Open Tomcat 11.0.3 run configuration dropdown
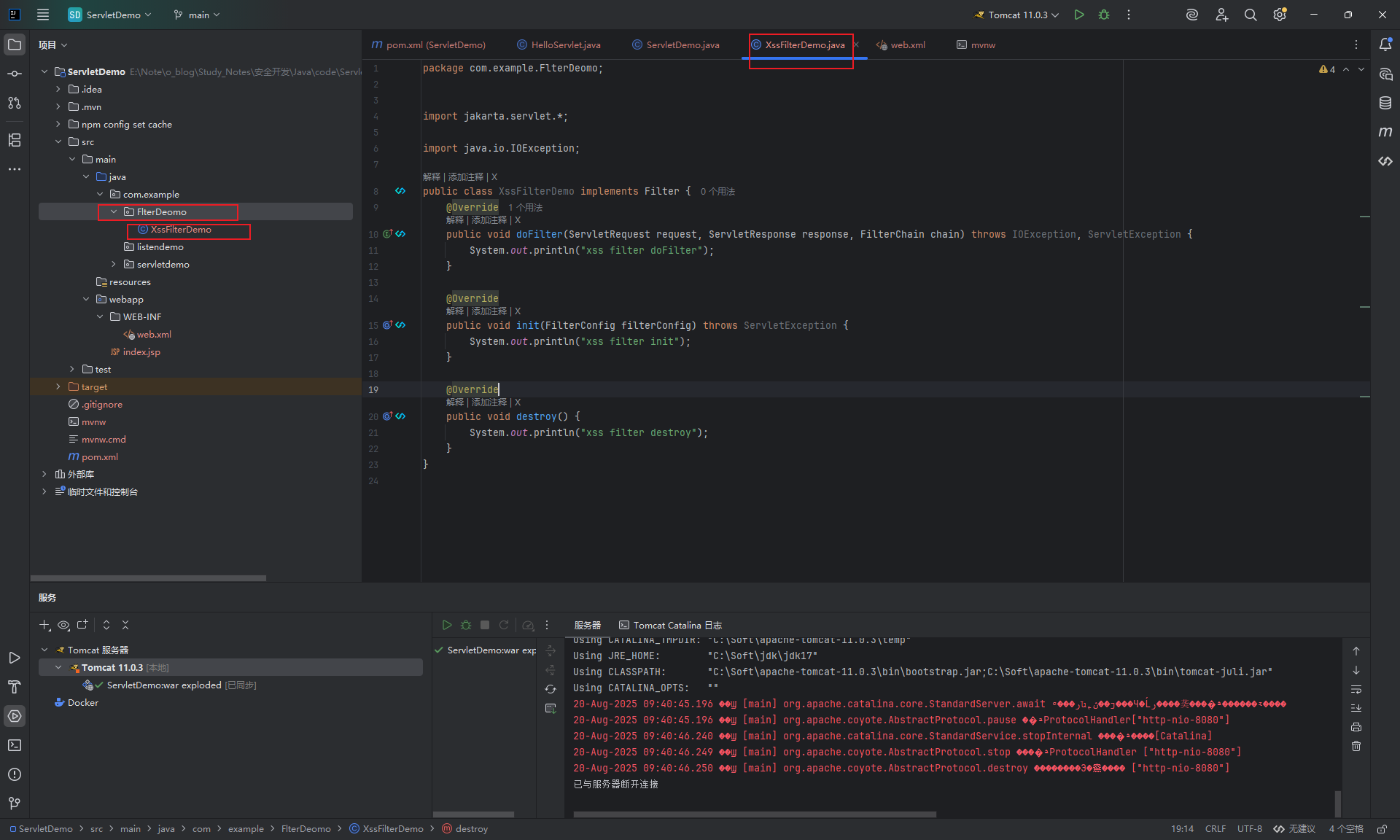The height and width of the screenshot is (840, 1400). coord(1016,15)
